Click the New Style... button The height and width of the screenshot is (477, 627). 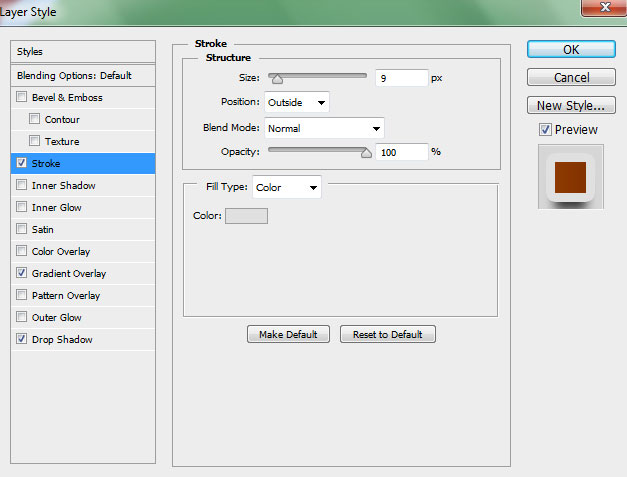[x=571, y=105]
